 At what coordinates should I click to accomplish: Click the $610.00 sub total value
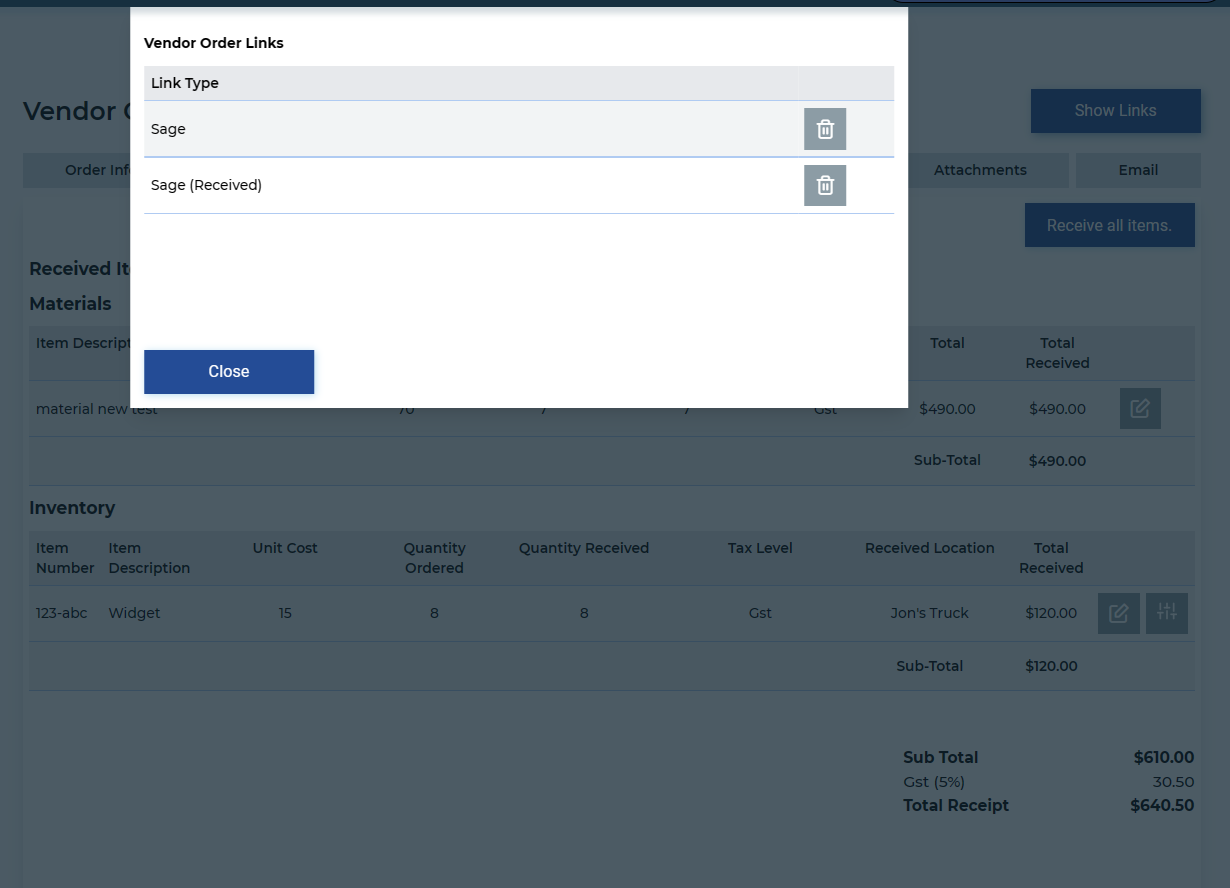coord(1164,758)
